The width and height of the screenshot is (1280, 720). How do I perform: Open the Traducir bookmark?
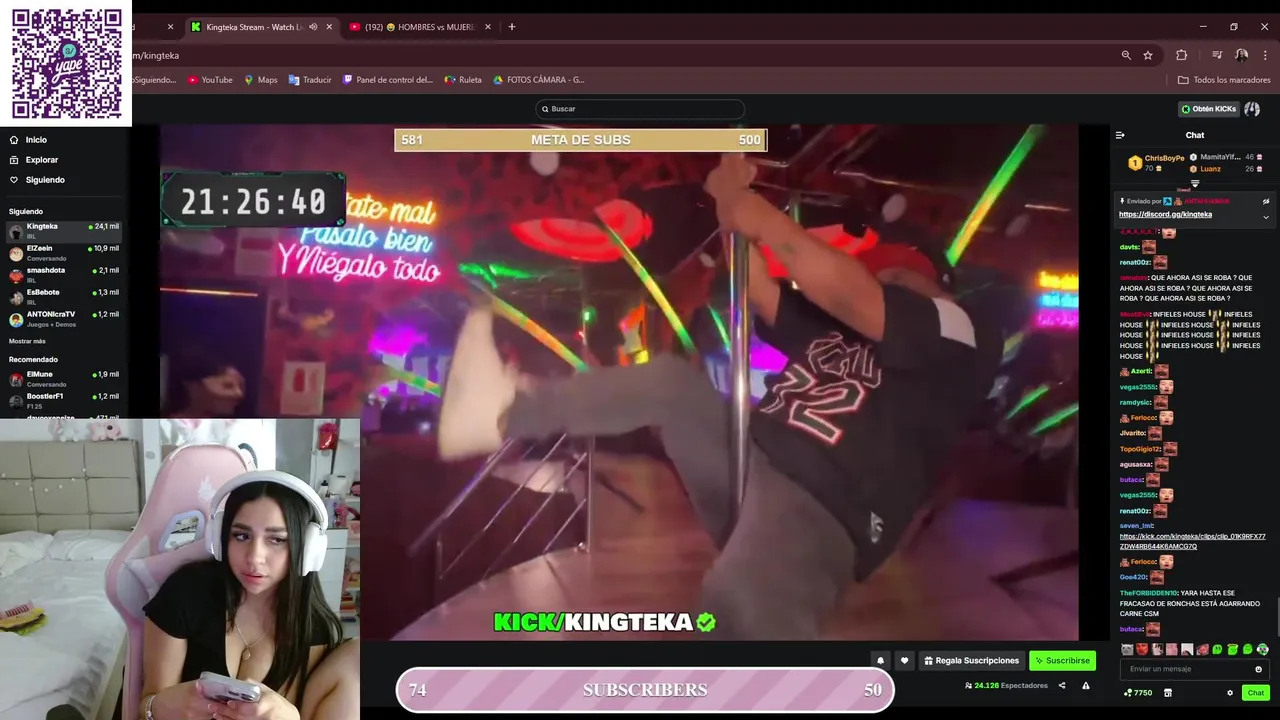310,80
